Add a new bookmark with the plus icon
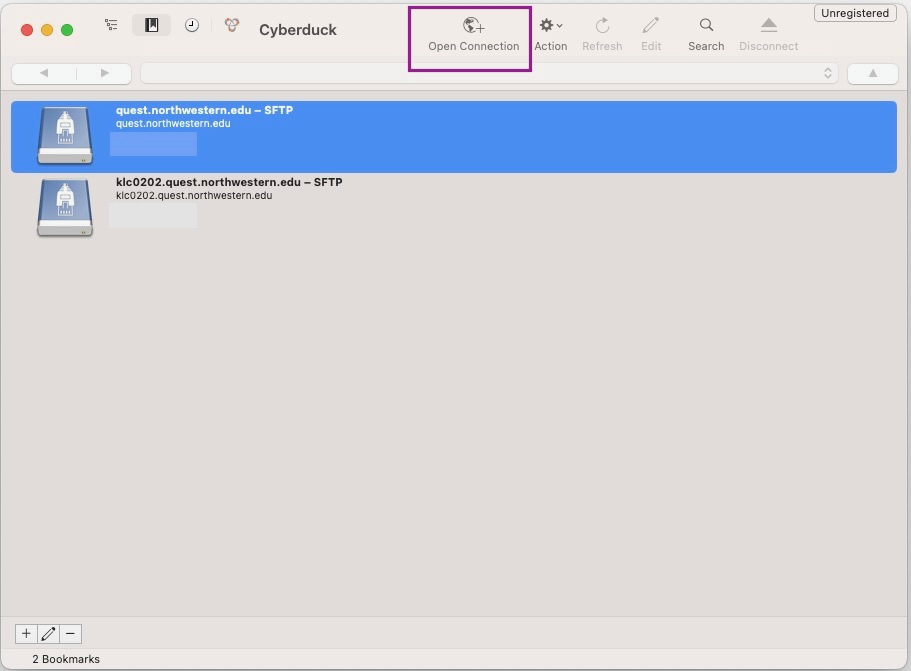Image resolution: width=911 pixels, height=671 pixels. [x=25, y=633]
